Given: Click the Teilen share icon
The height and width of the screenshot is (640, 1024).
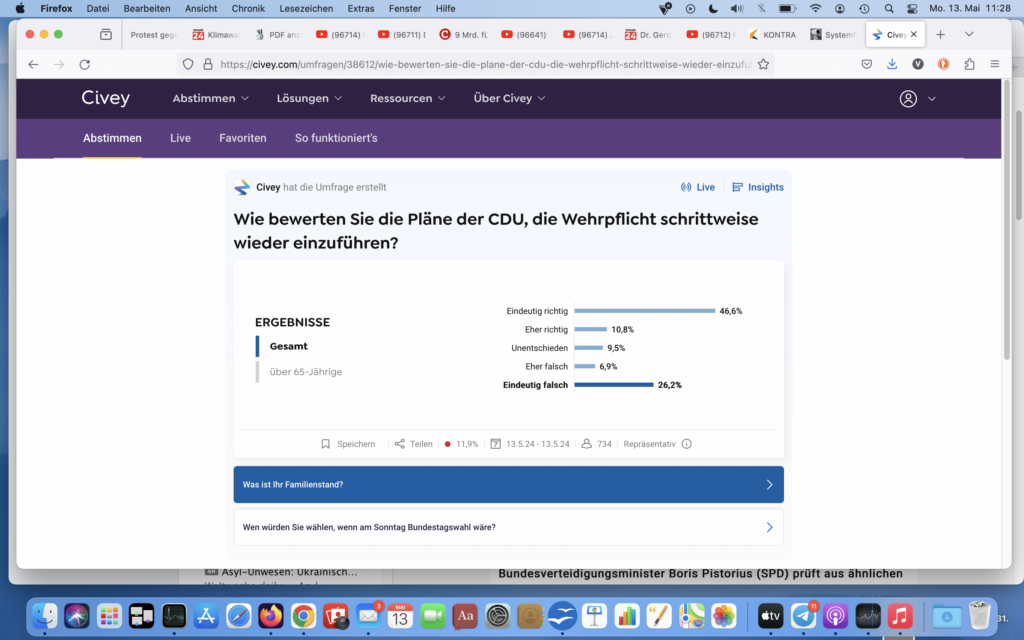Looking at the screenshot, I should [x=400, y=444].
